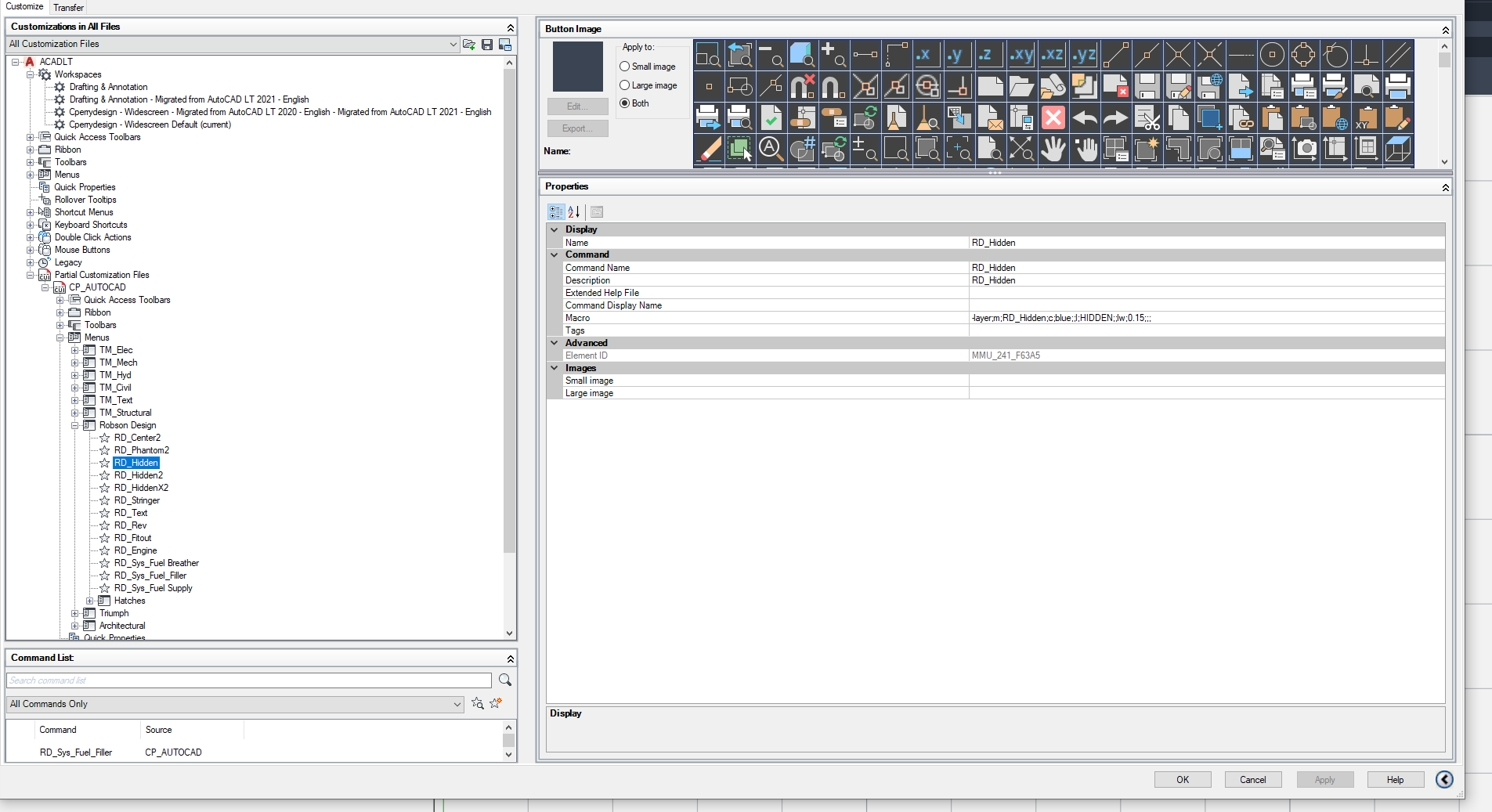This screenshot has height=812, width=1492.
Task: Select the Large image radio button
Action: 623,85
